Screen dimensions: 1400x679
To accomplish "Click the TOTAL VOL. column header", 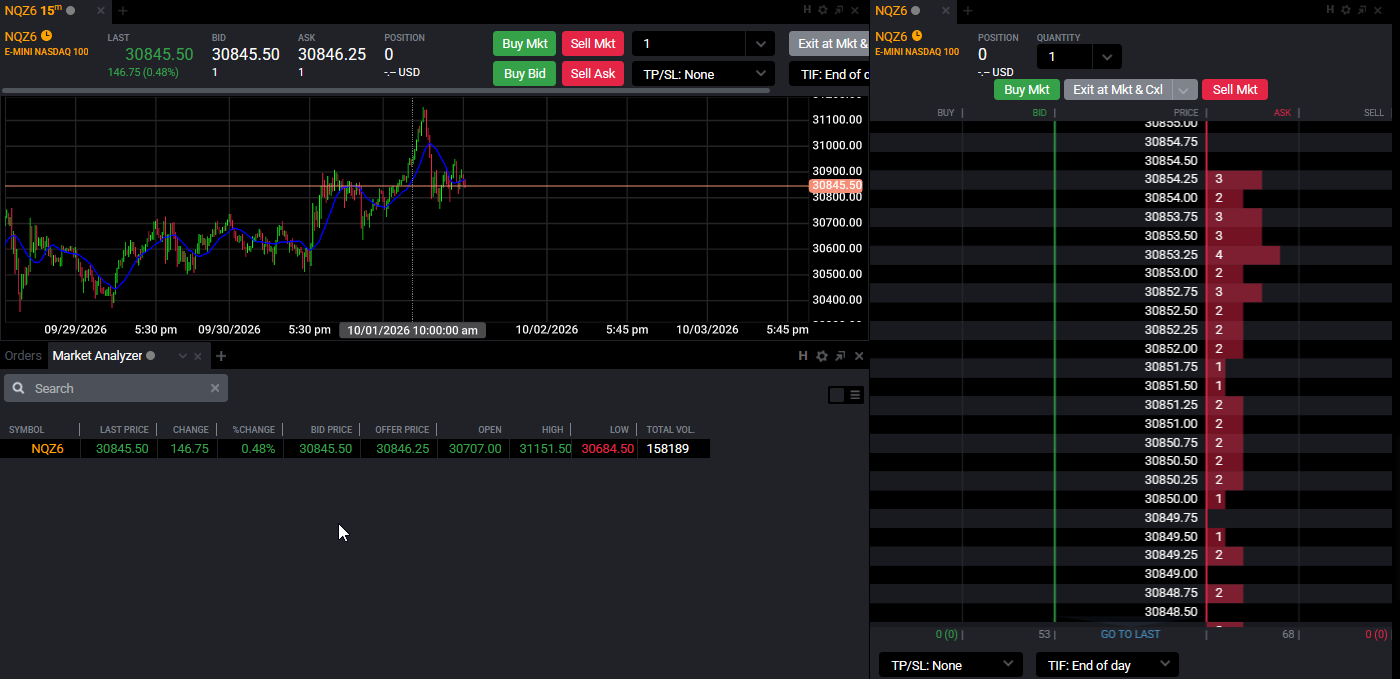I will (671, 430).
